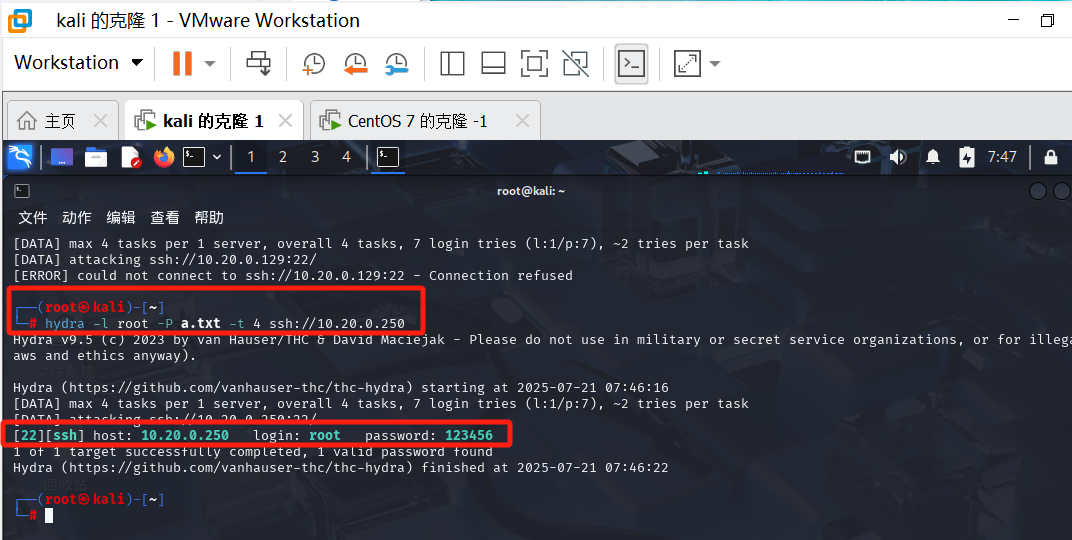
Task: Launch Firefox from the Kali panel
Action: [x=164, y=157]
